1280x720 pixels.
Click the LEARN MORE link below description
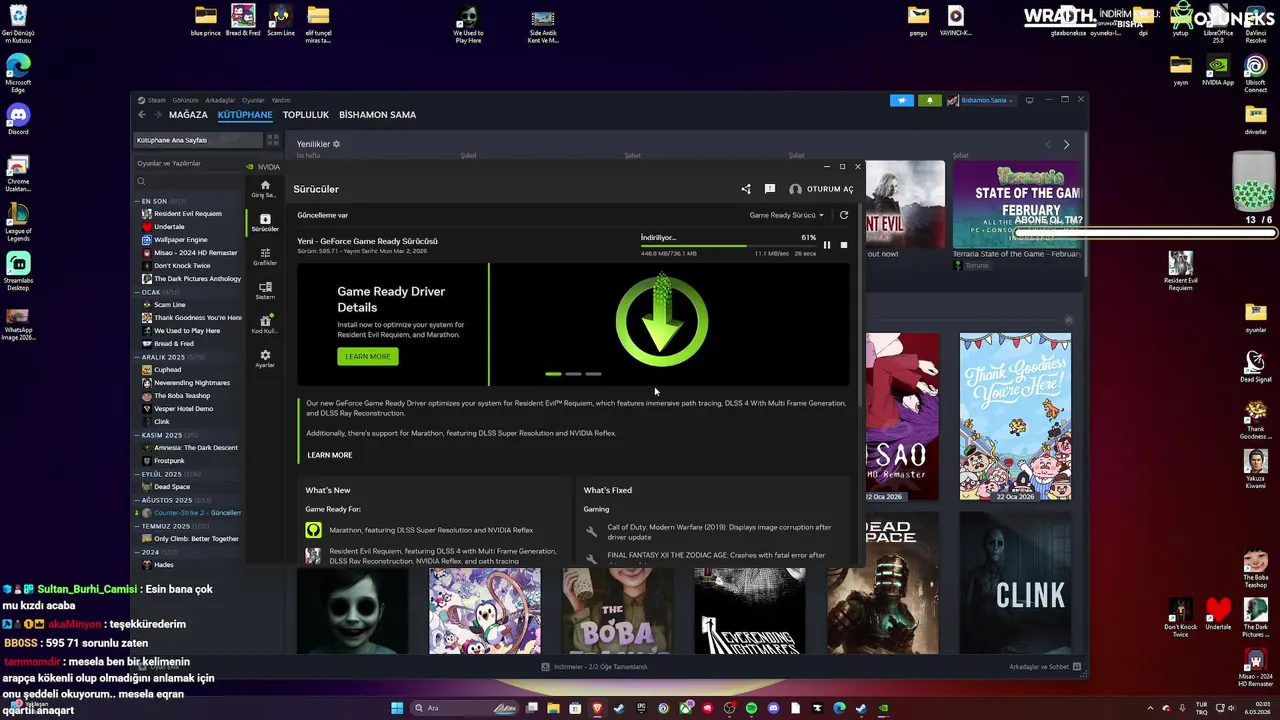tap(330, 455)
